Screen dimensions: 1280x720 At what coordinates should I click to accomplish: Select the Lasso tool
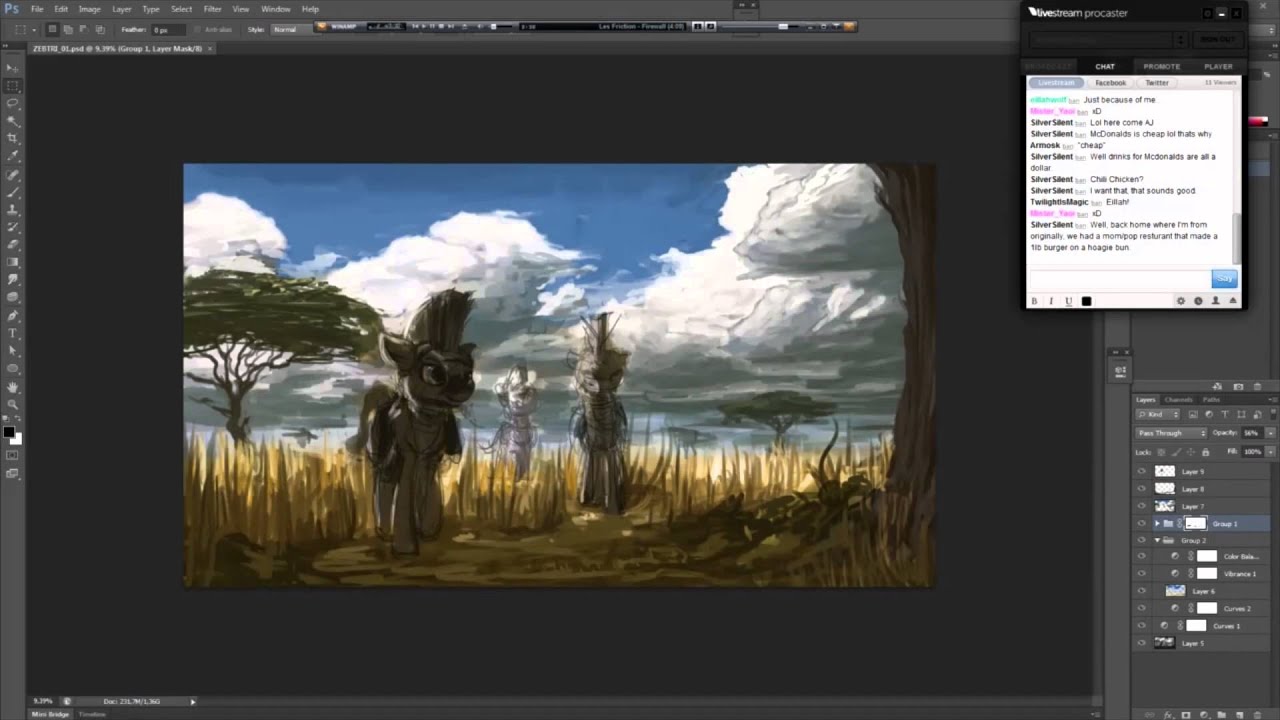(x=13, y=103)
